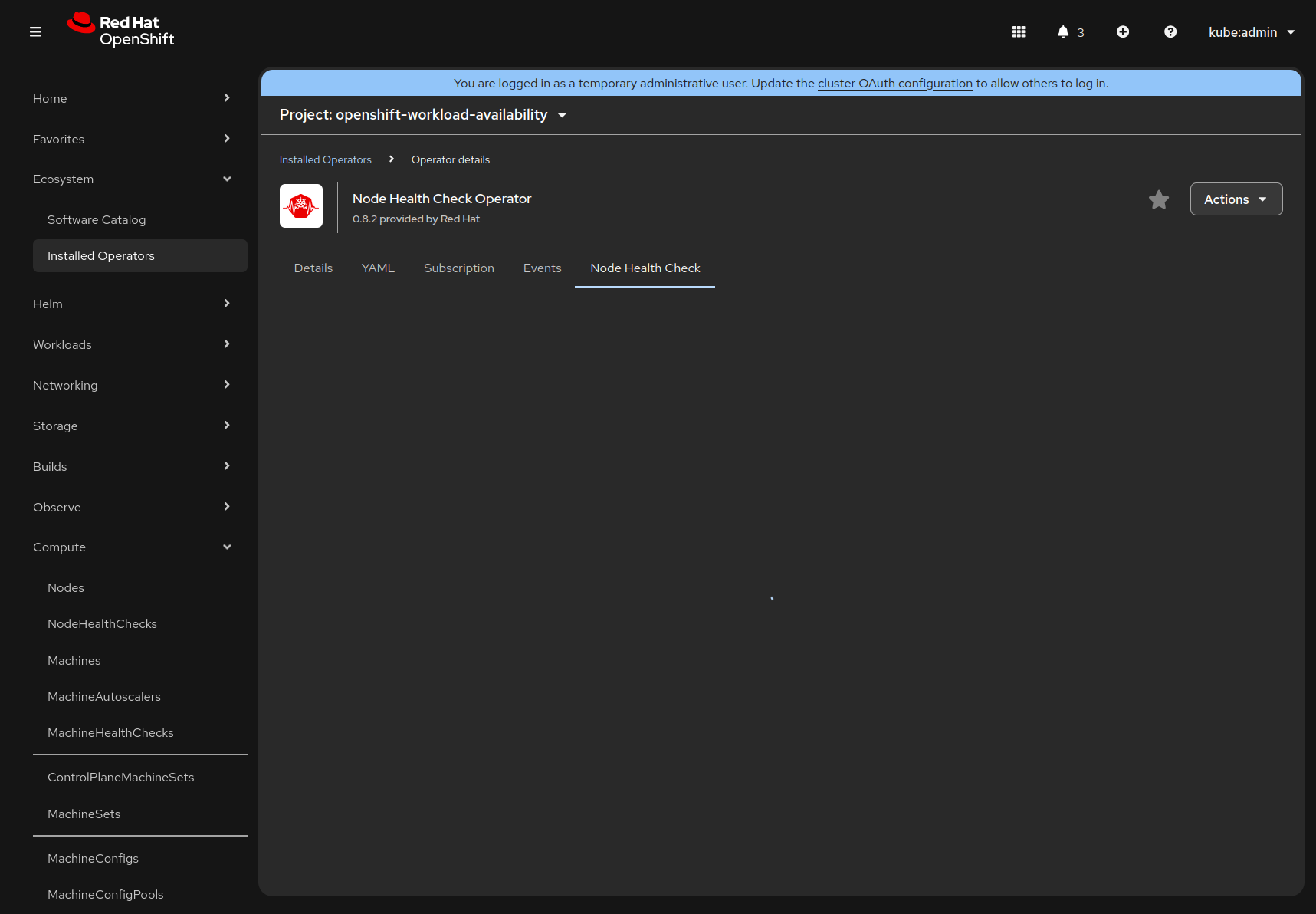Open the kube:admin user menu
The height and width of the screenshot is (914, 1316).
[1252, 31]
